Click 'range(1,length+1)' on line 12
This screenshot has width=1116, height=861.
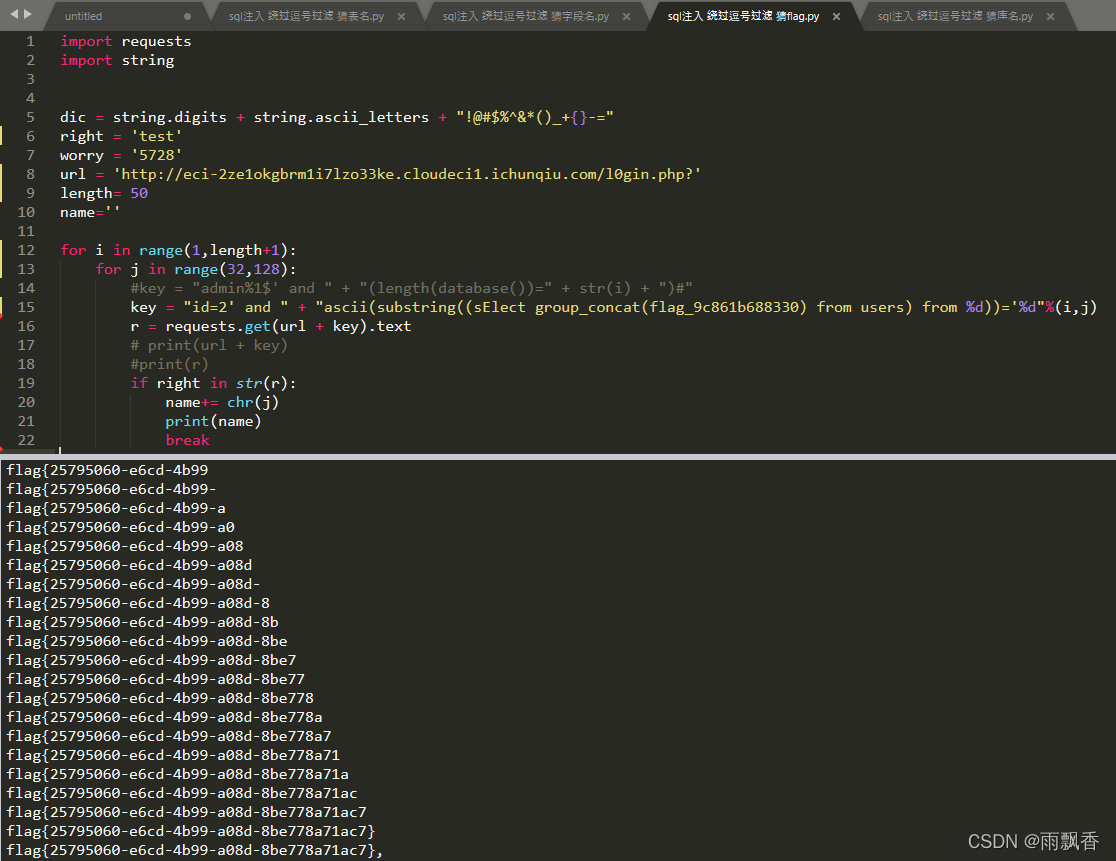point(214,250)
